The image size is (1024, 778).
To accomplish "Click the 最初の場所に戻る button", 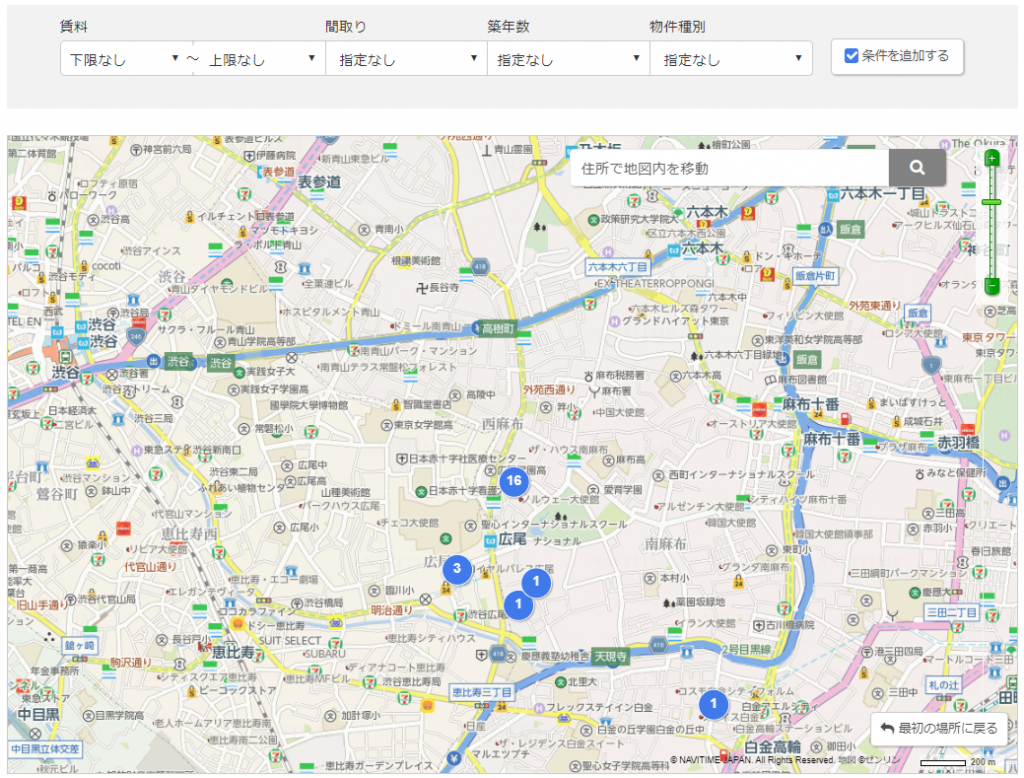I will [x=938, y=728].
